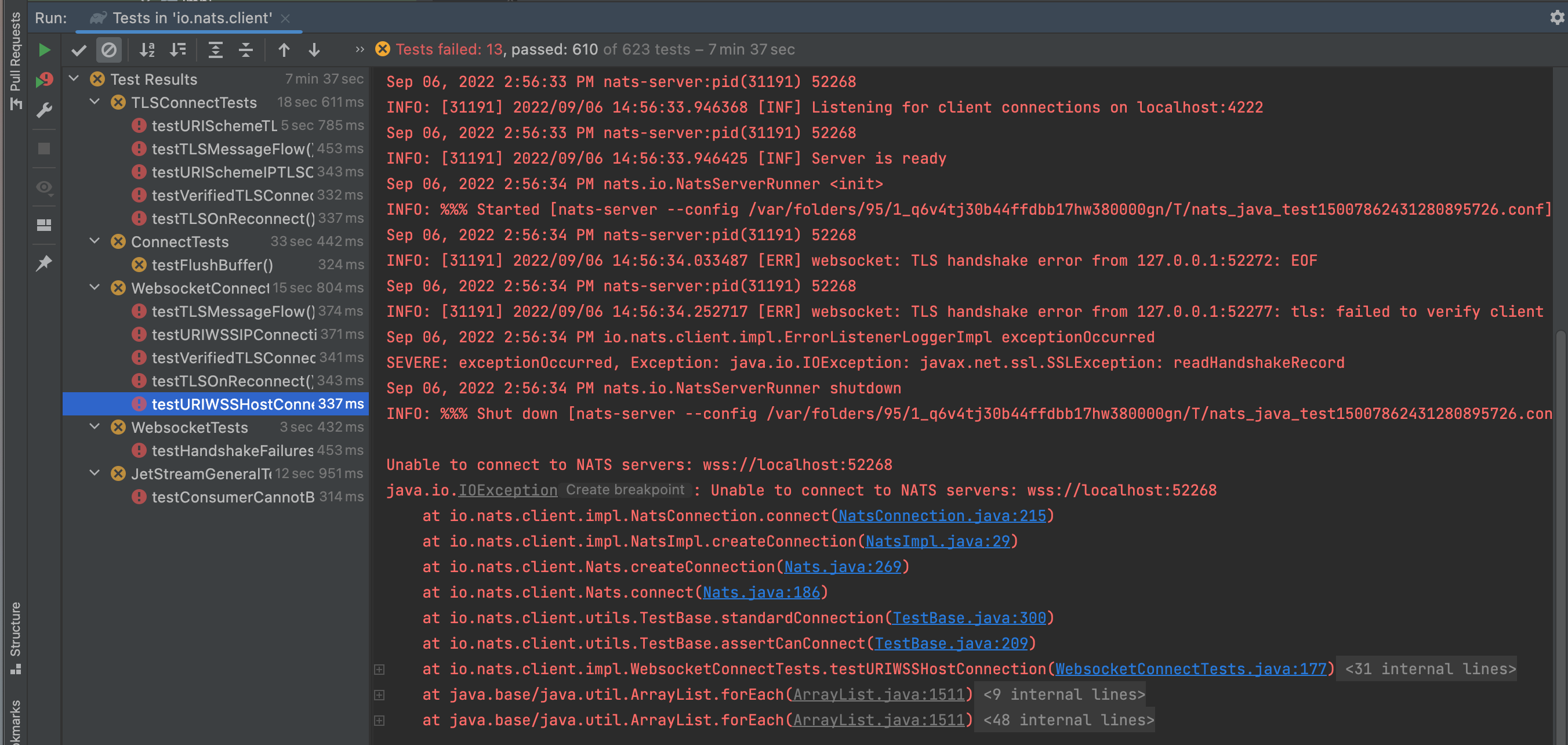Viewport: 1568px width, 745px height.
Task: Toggle the pin tab icon
Action: 45,263
